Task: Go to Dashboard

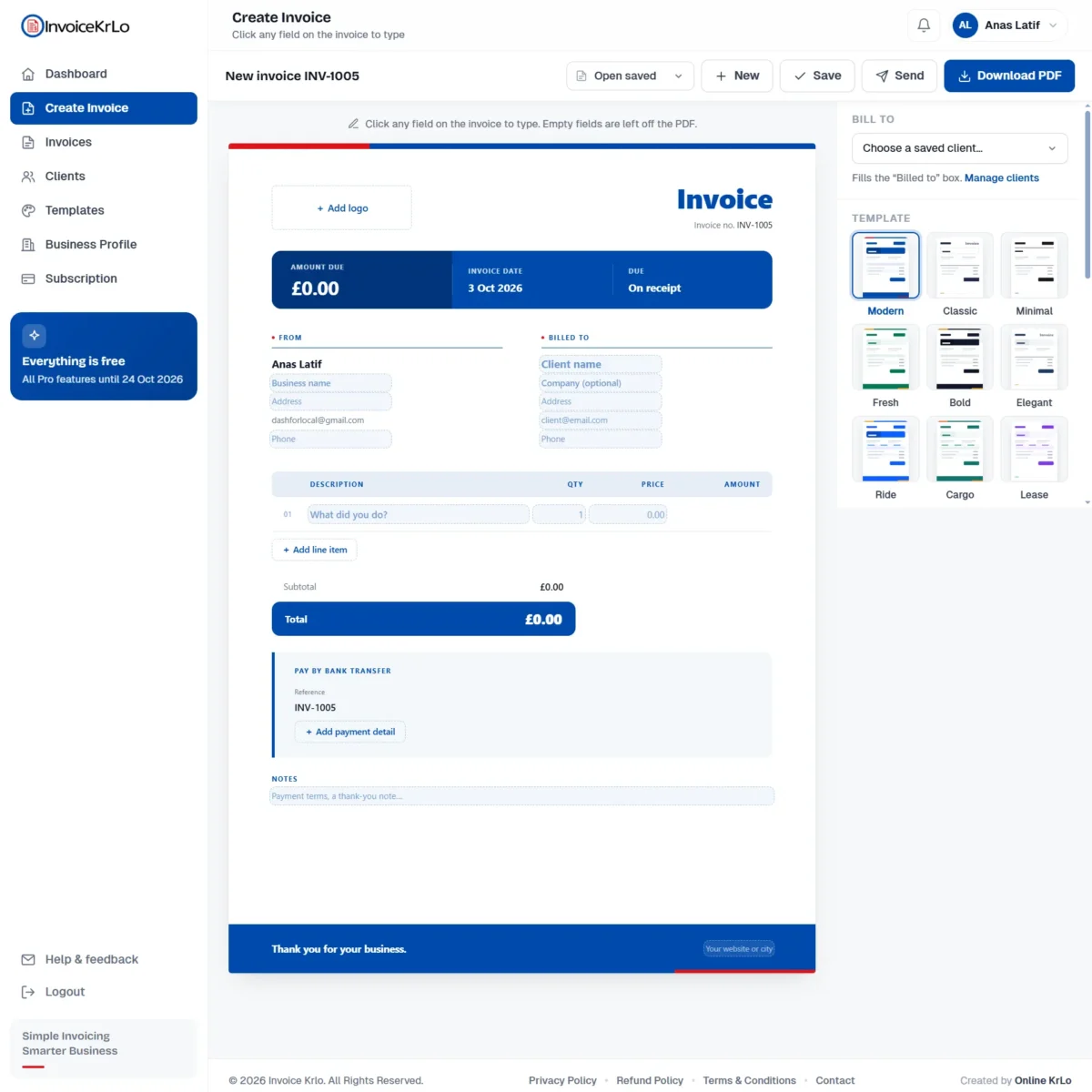Action: (104, 74)
